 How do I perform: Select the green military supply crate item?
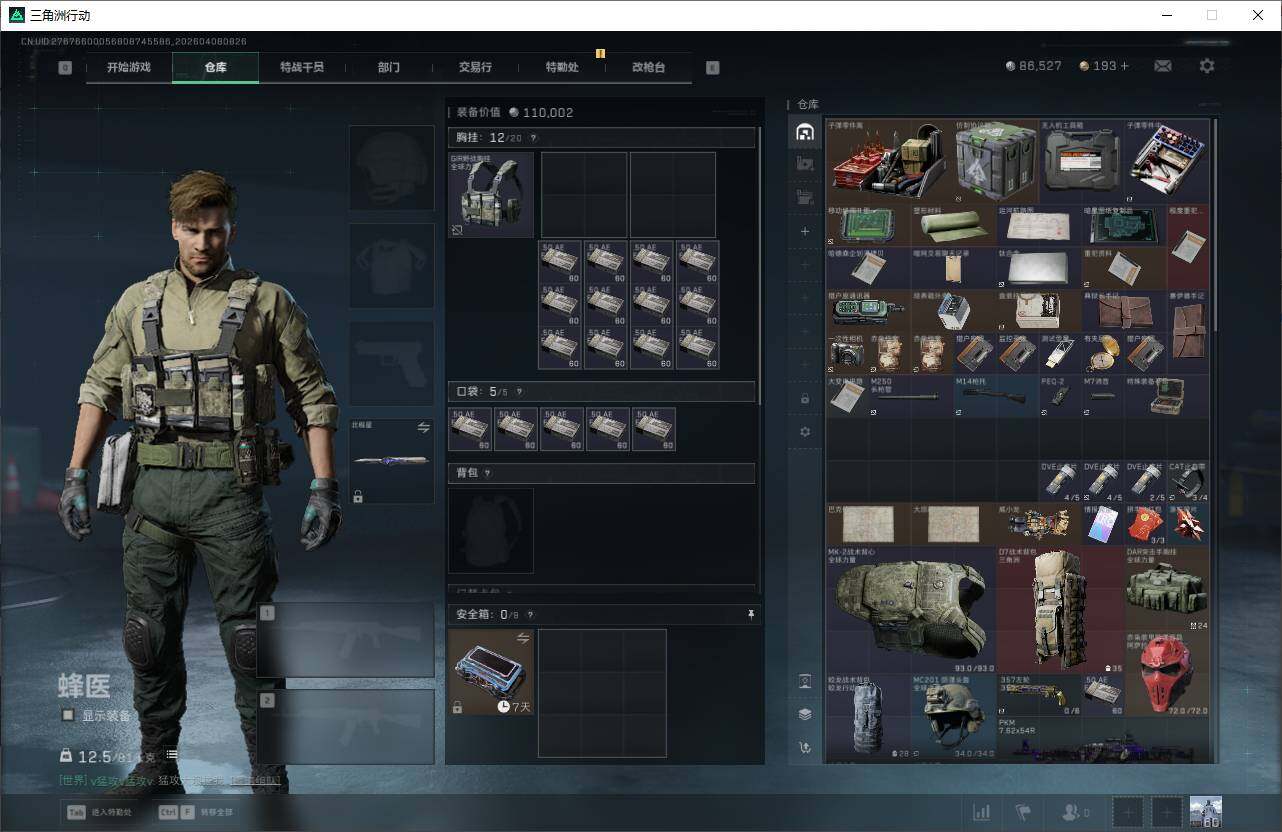[x=997, y=161]
